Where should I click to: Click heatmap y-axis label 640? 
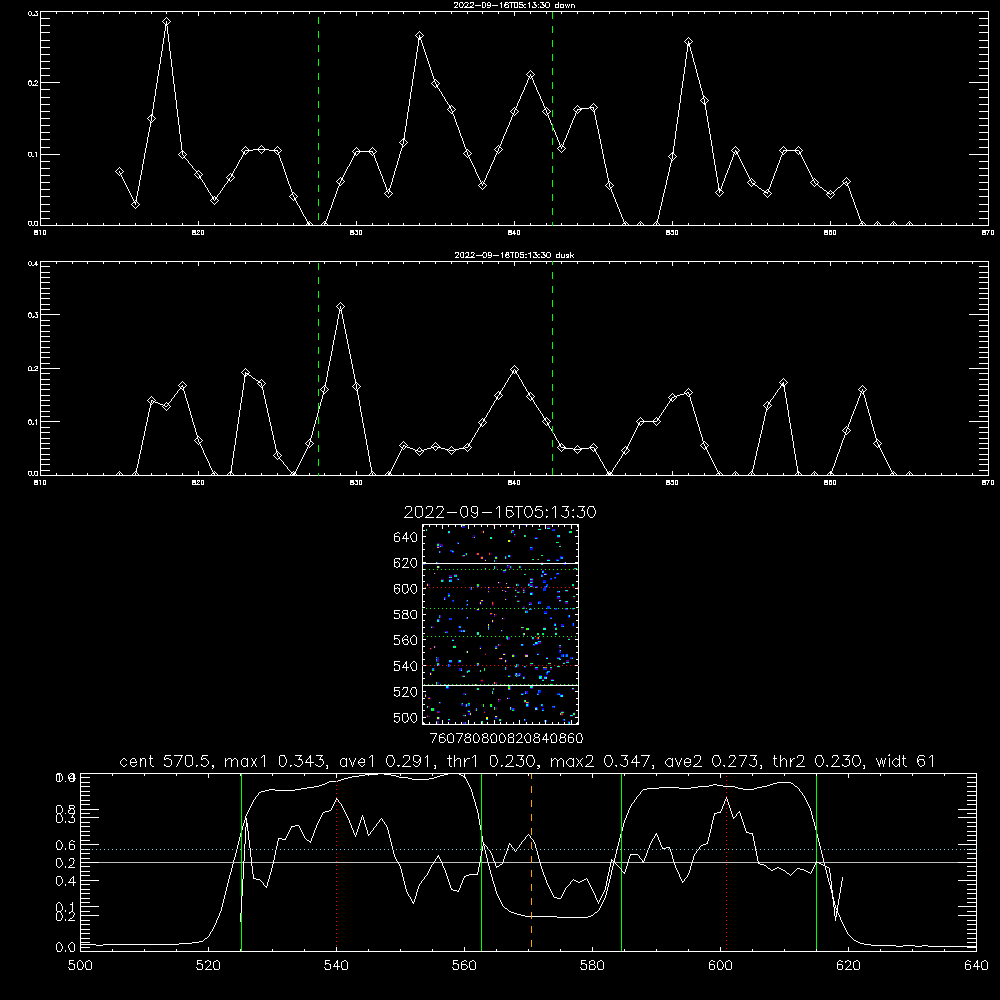[x=406, y=538]
